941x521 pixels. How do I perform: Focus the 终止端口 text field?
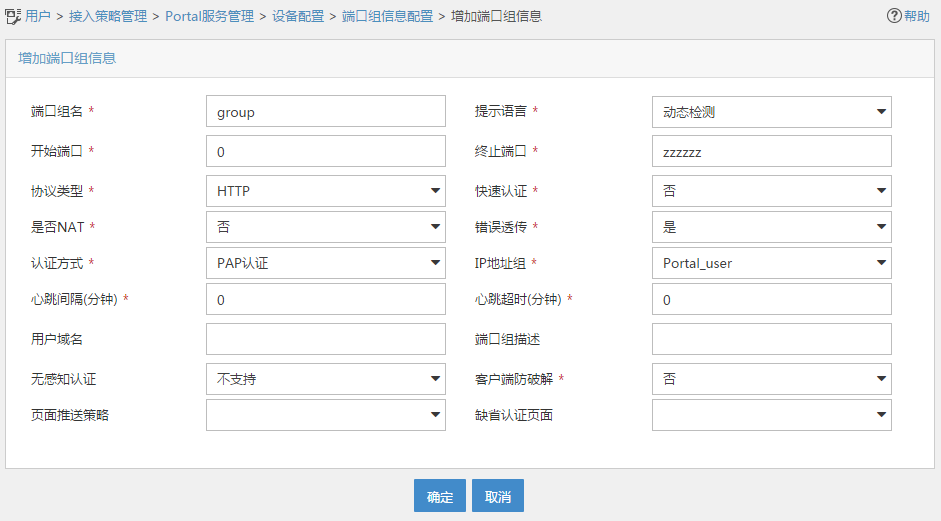(771, 151)
